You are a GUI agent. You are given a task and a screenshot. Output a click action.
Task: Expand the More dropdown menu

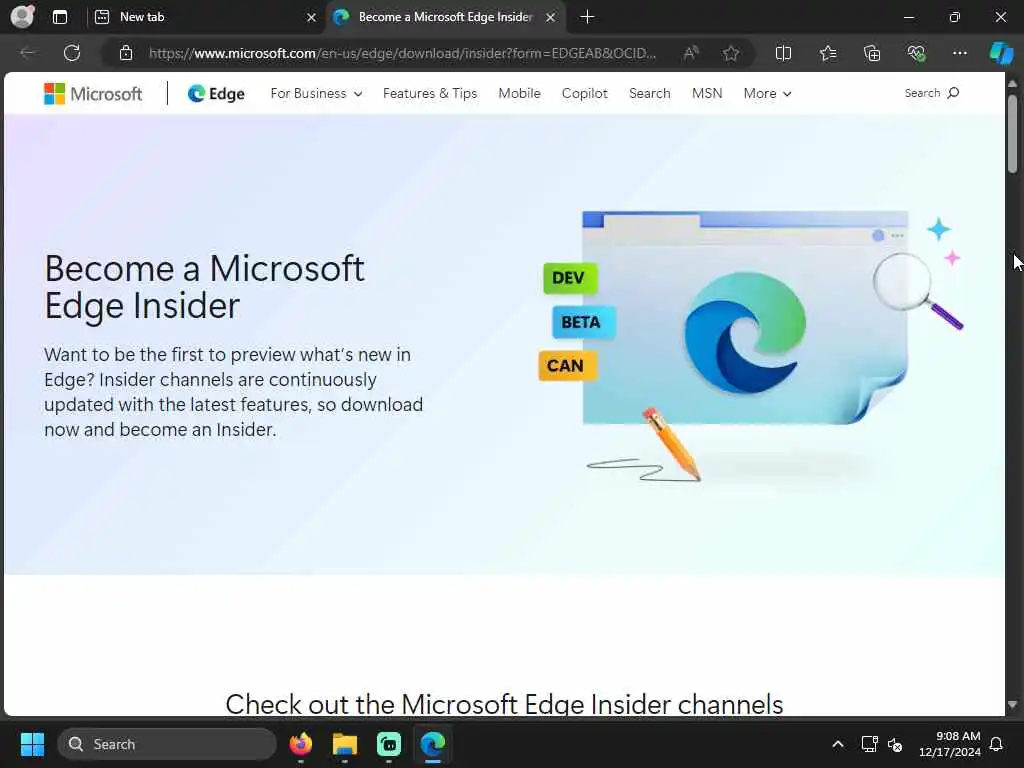pyautogui.click(x=767, y=93)
